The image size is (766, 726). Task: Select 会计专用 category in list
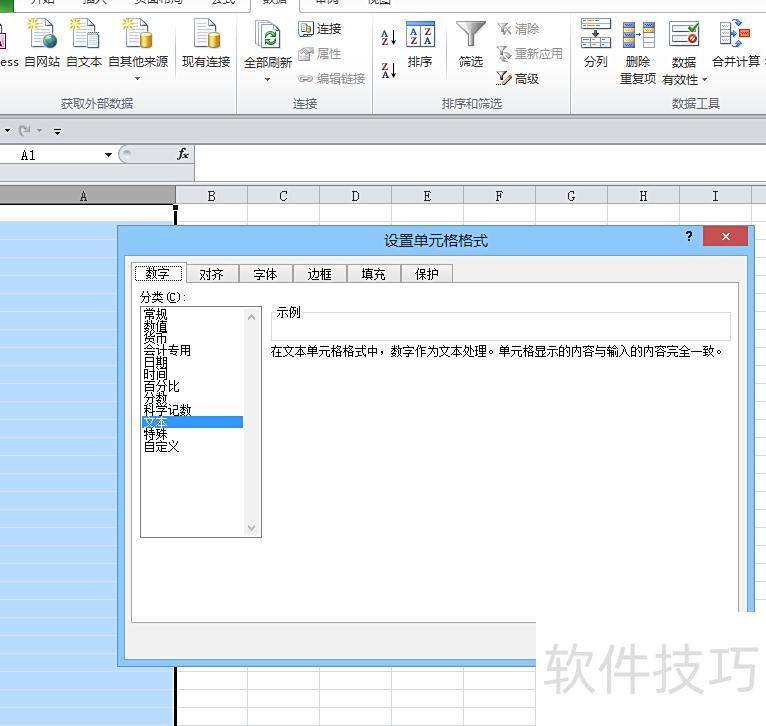(x=192, y=350)
